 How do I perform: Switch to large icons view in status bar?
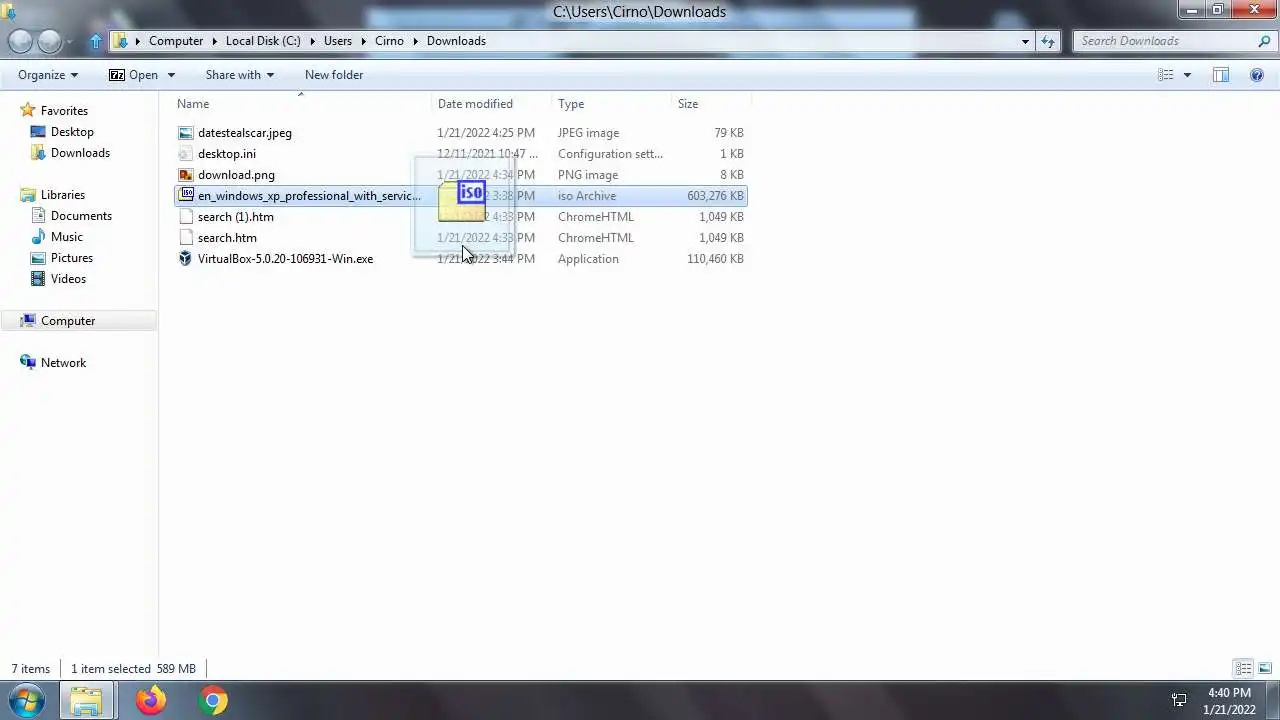pos(1264,669)
